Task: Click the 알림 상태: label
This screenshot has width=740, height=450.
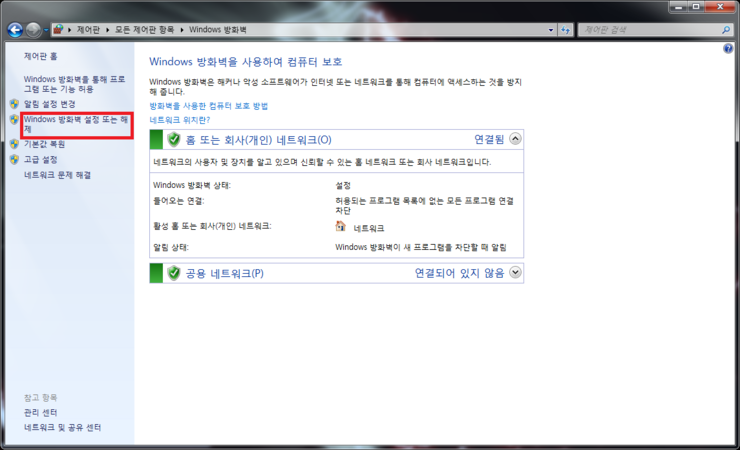Action: click(x=170, y=247)
